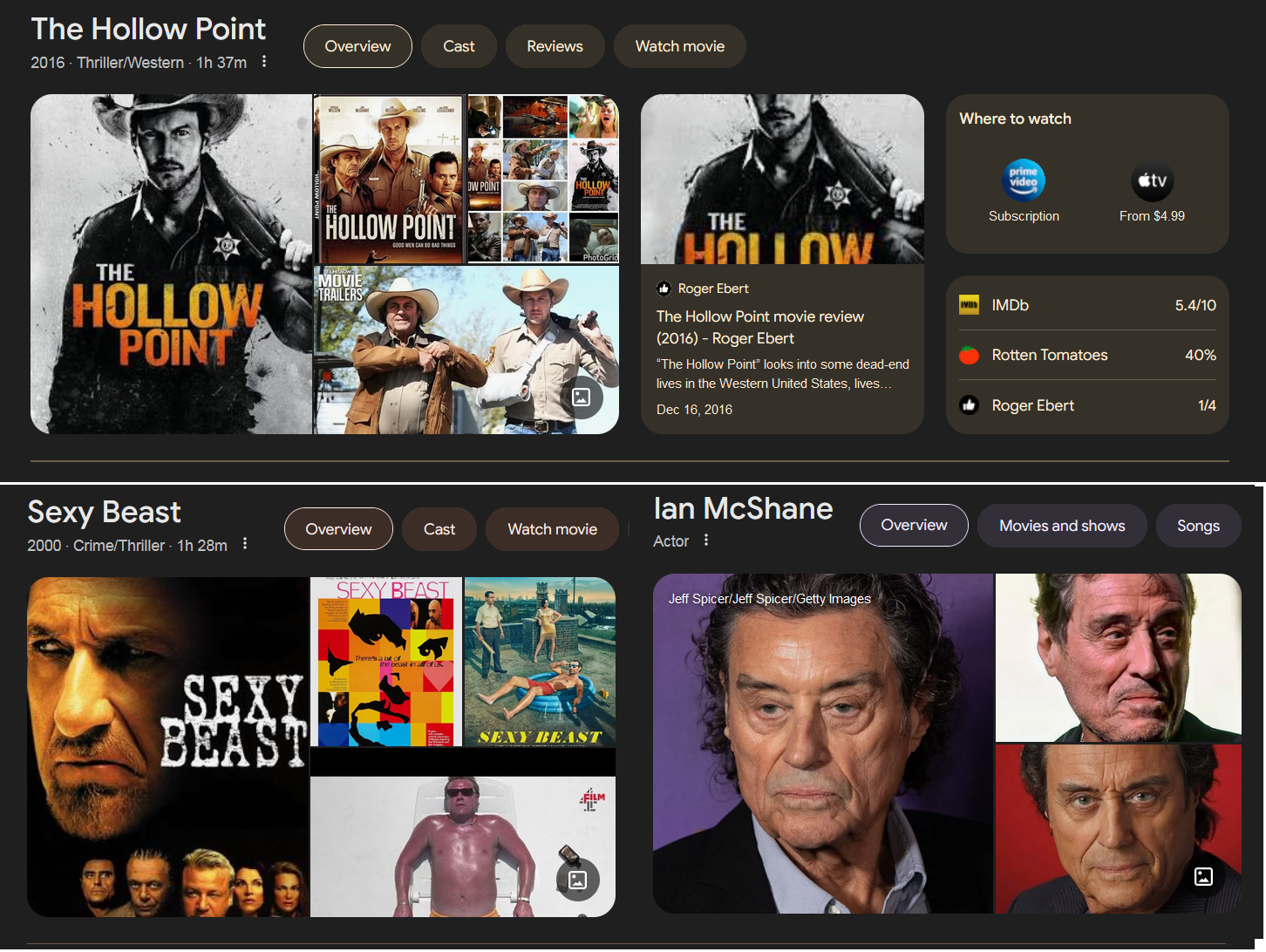Open the colorful abstract Sexy Beast poster
The image size is (1266, 952).
pos(386,662)
